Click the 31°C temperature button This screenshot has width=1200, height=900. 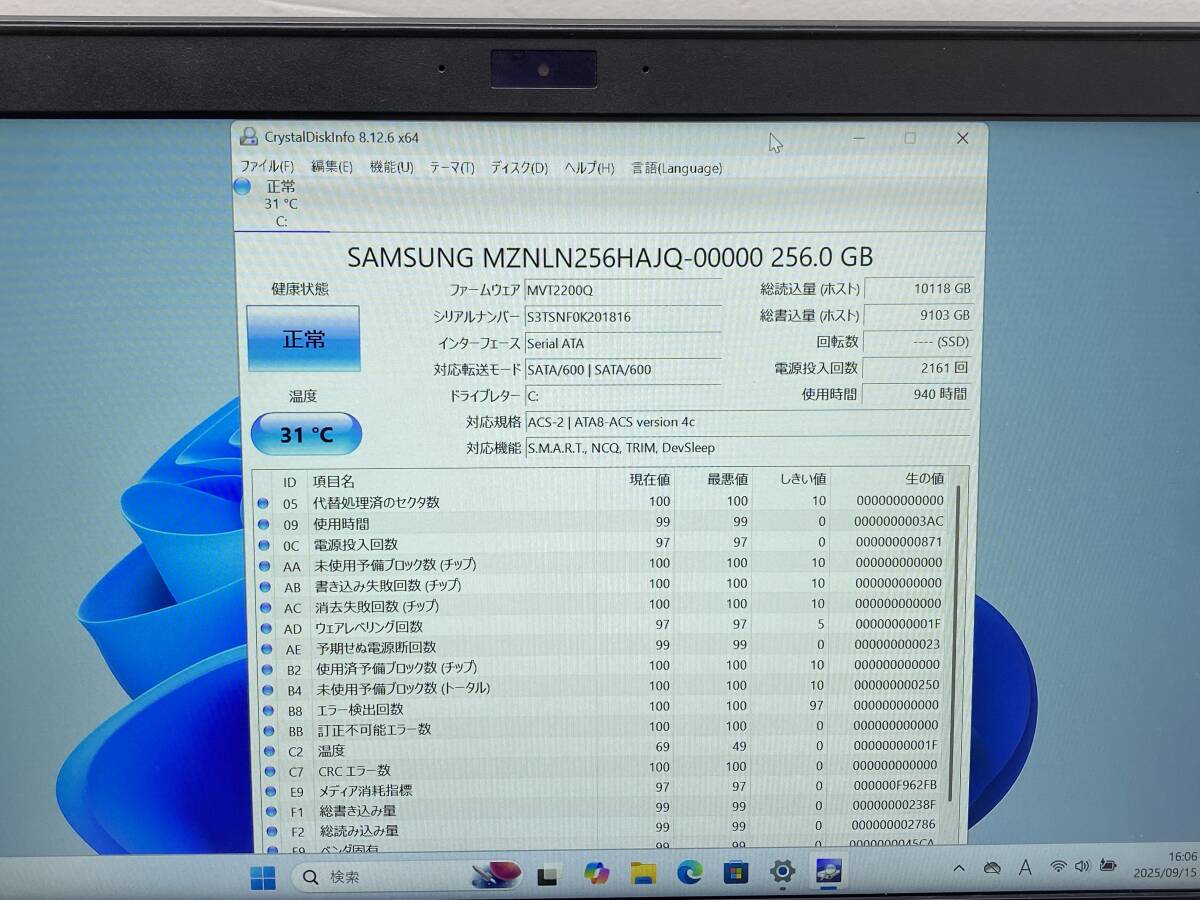point(306,434)
